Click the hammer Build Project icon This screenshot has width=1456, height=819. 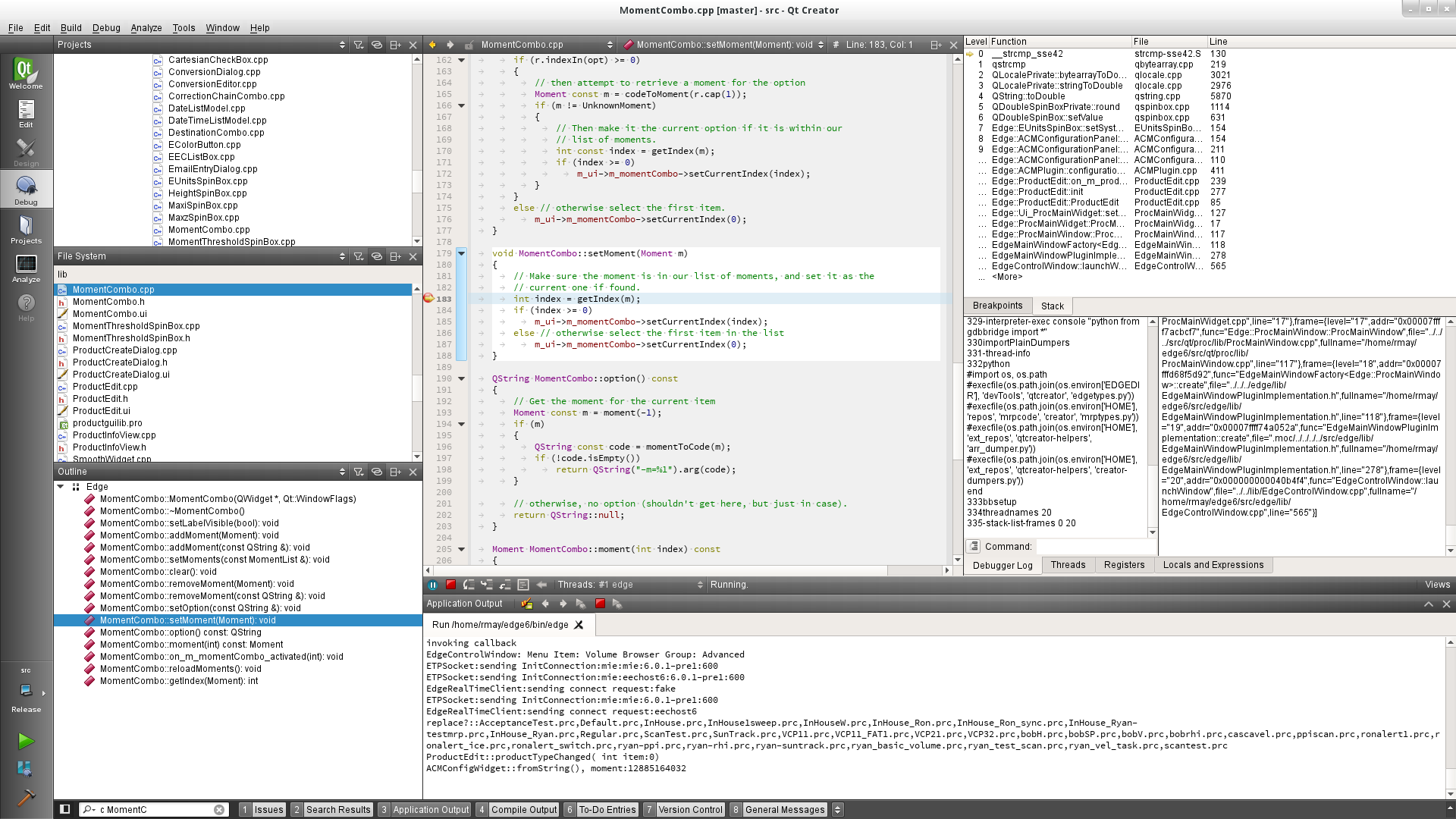pyautogui.click(x=26, y=797)
